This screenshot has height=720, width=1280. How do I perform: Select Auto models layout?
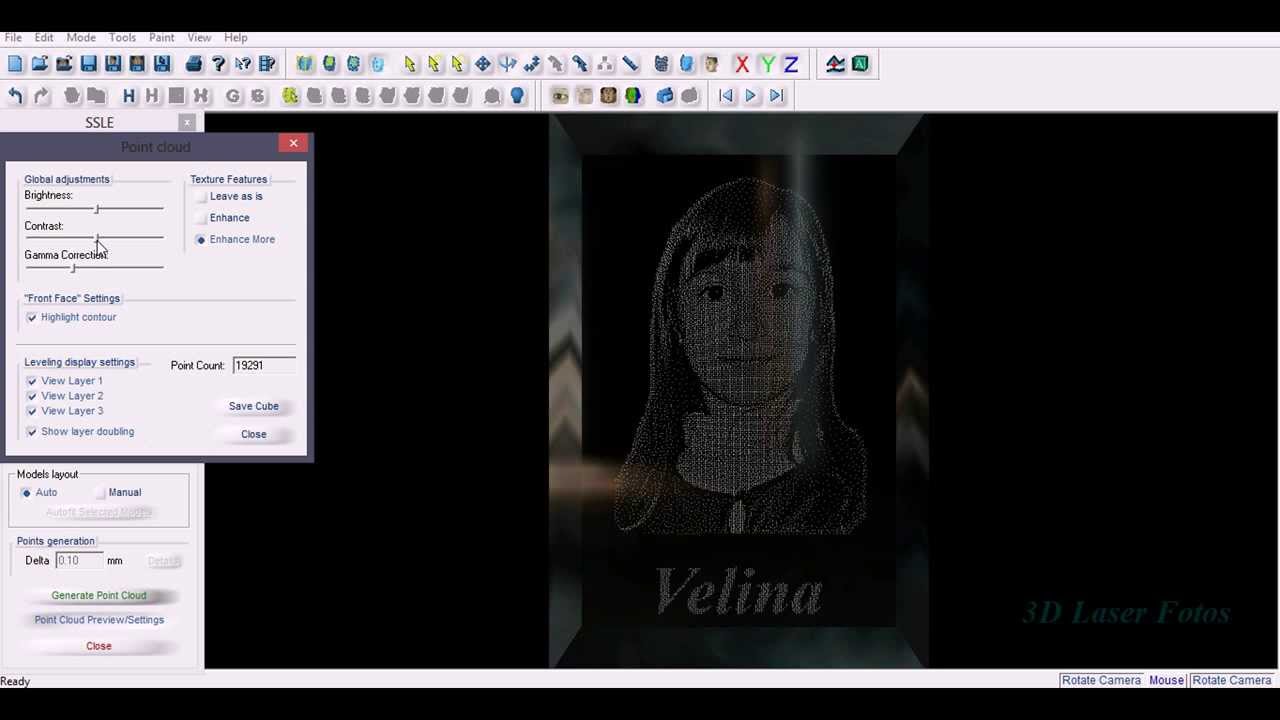pyautogui.click(x=27, y=493)
